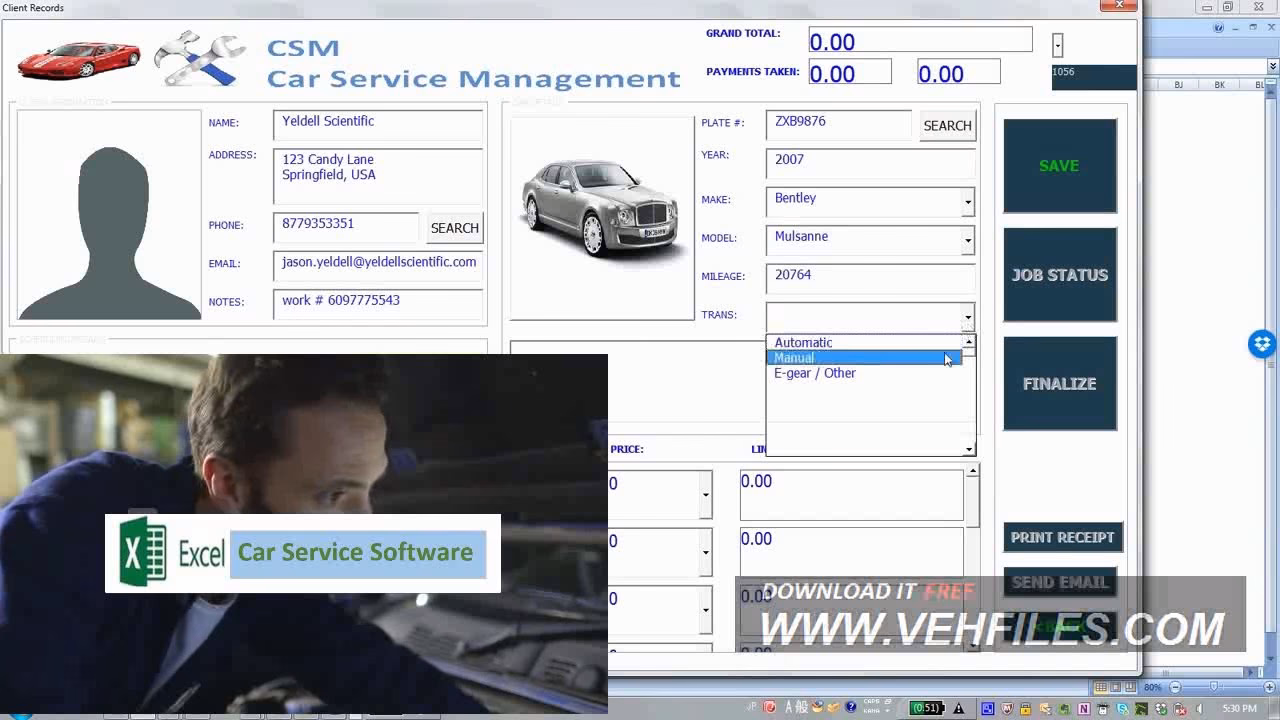
Task: Open the MODEL dropdown arrow
Action: click(x=968, y=240)
